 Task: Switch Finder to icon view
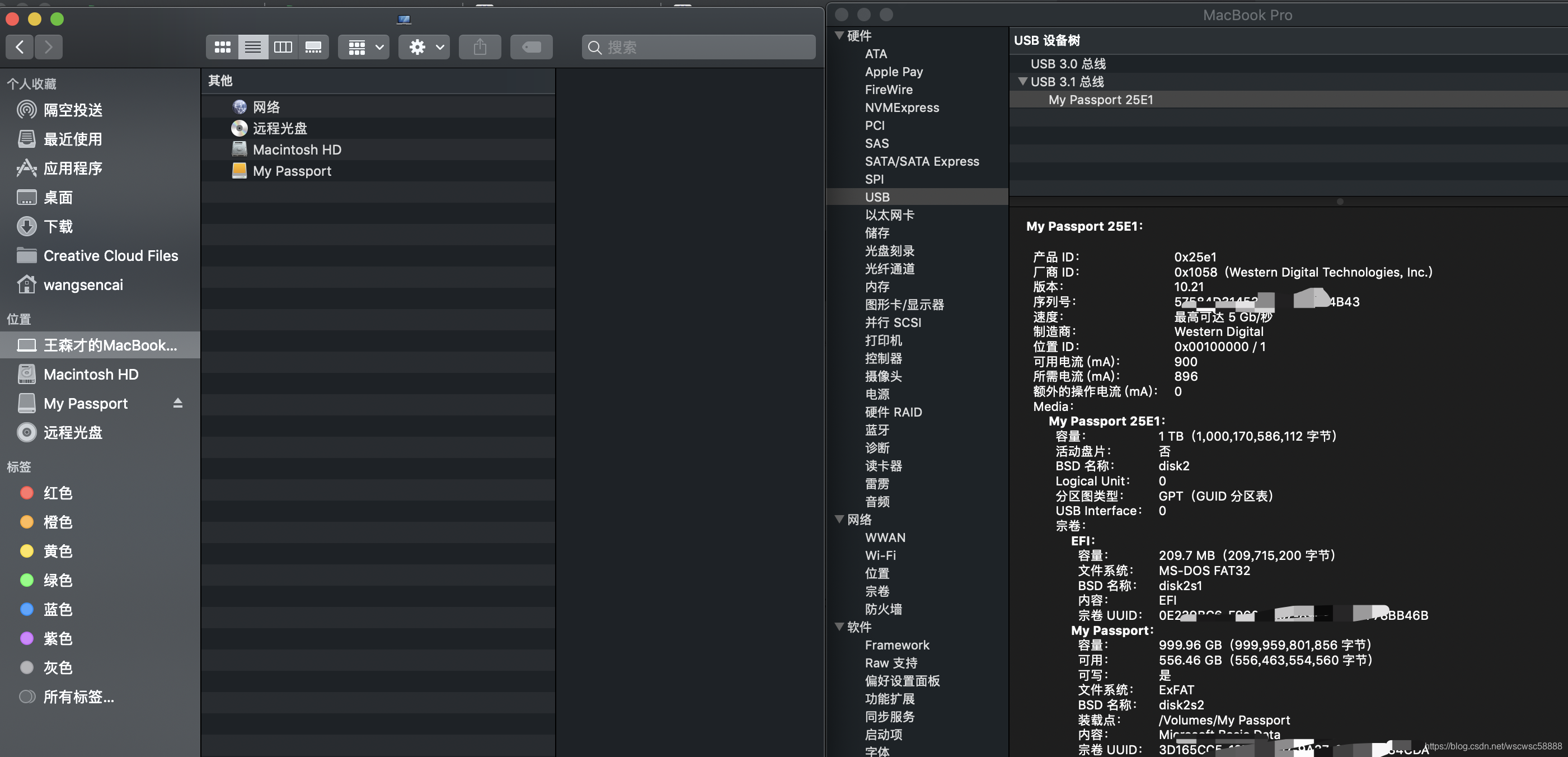tap(222, 47)
